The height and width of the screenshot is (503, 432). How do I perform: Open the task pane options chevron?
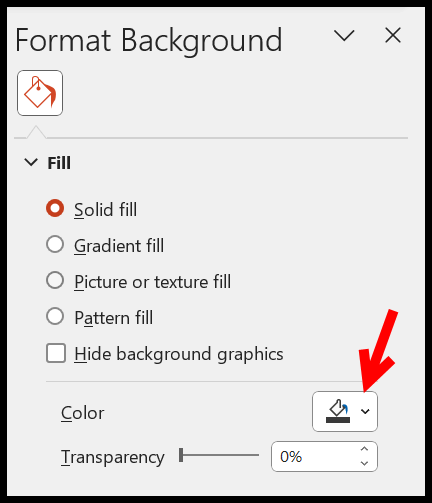coord(344,36)
